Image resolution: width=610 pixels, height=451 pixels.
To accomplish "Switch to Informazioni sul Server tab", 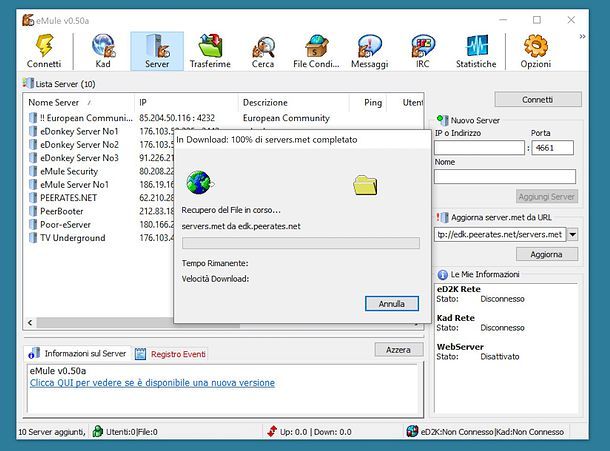I will (x=77, y=353).
